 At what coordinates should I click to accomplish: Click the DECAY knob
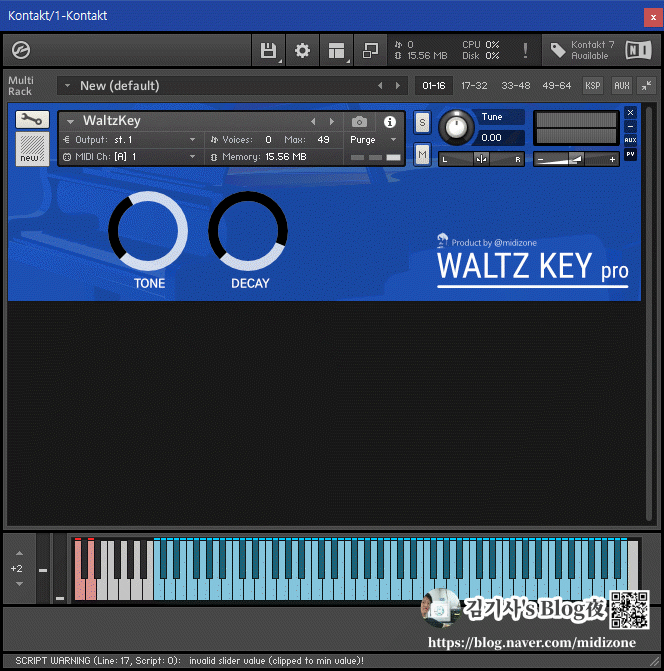point(248,231)
